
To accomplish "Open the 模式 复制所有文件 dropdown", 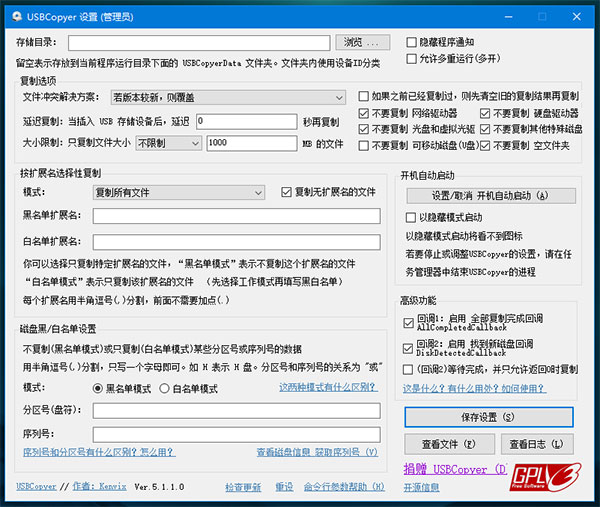I will tap(179, 193).
